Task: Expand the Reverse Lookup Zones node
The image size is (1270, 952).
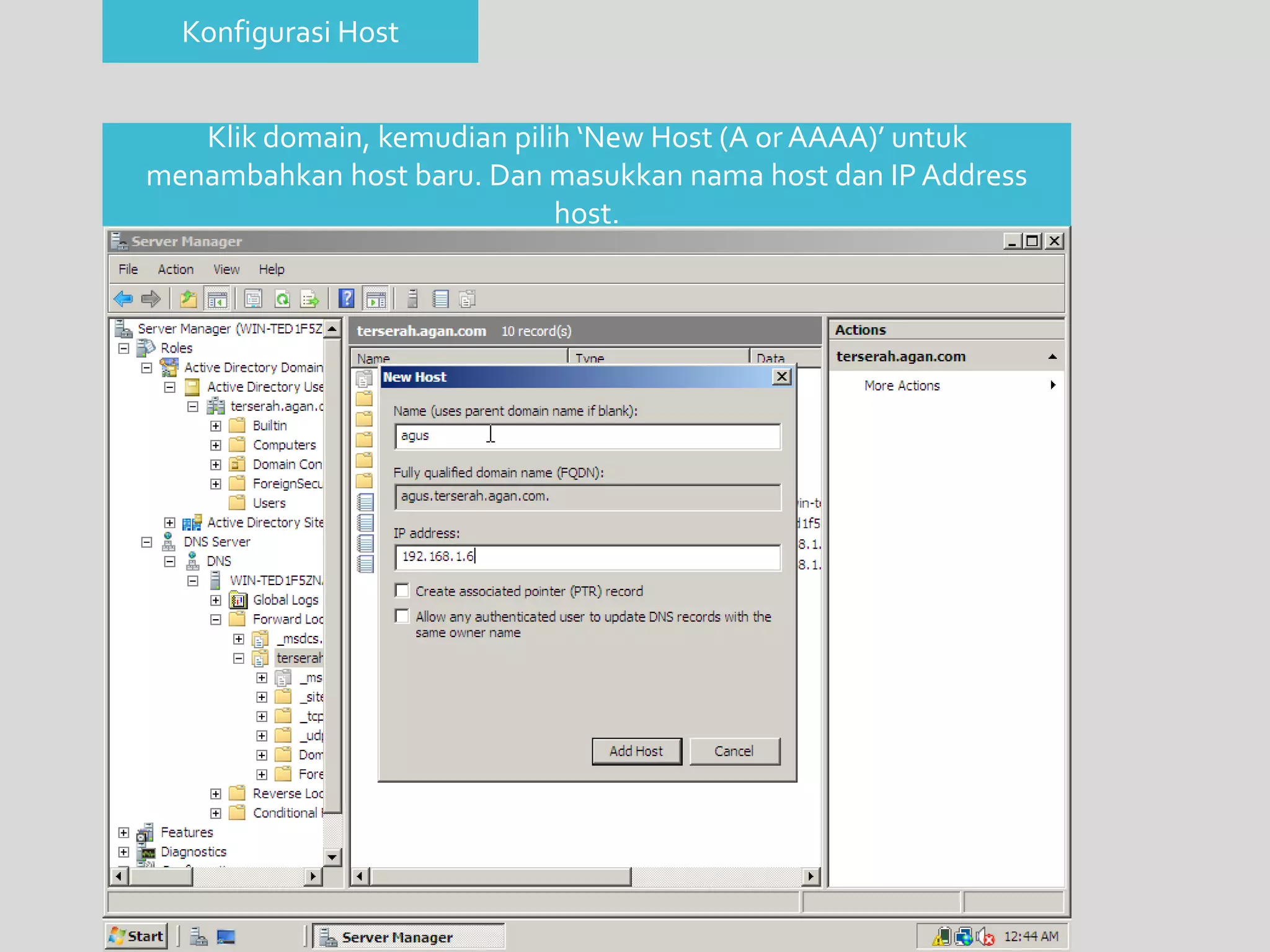Action: click(x=216, y=794)
